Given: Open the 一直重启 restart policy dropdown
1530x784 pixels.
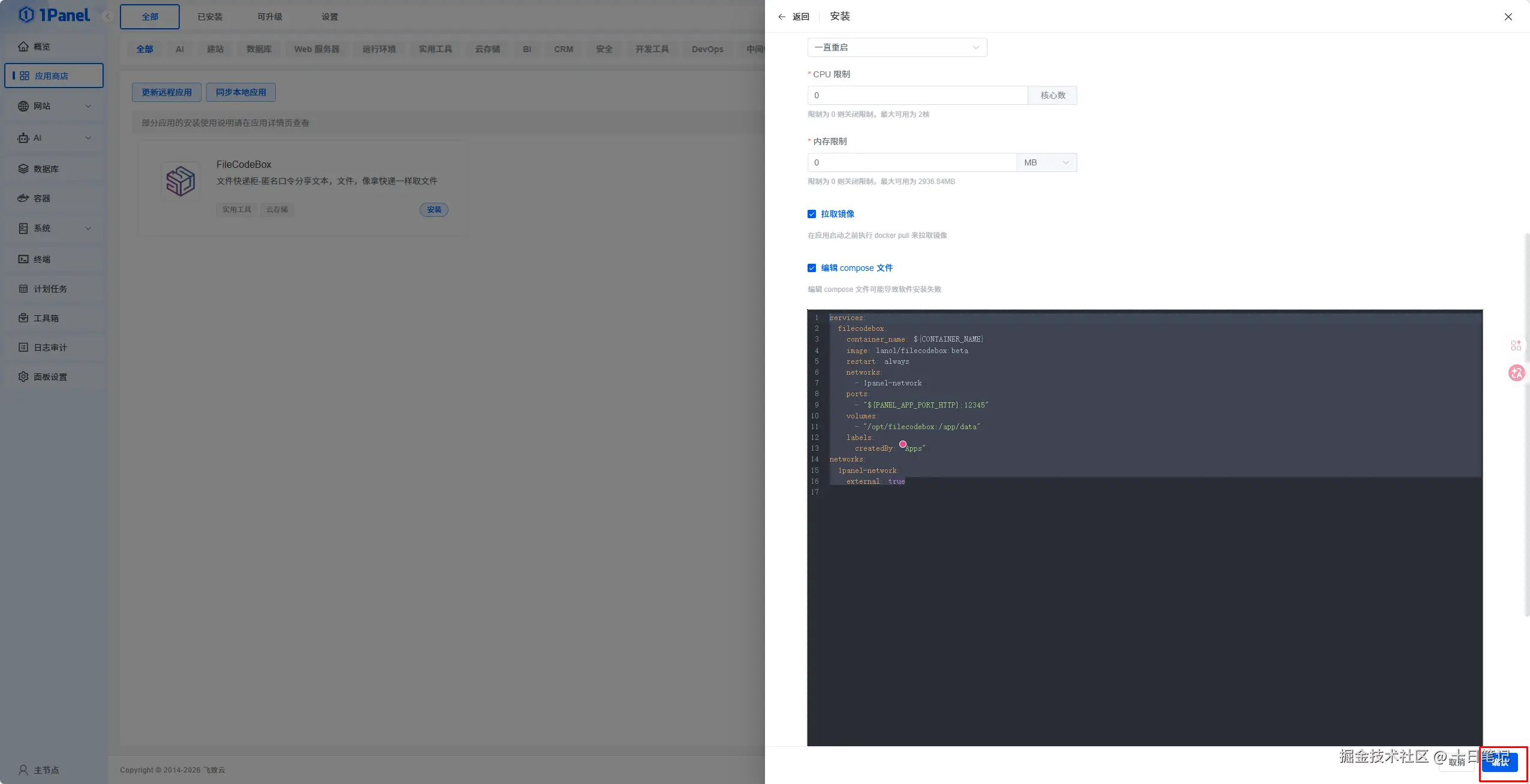Looking at the screenshot, I should 897,47.
